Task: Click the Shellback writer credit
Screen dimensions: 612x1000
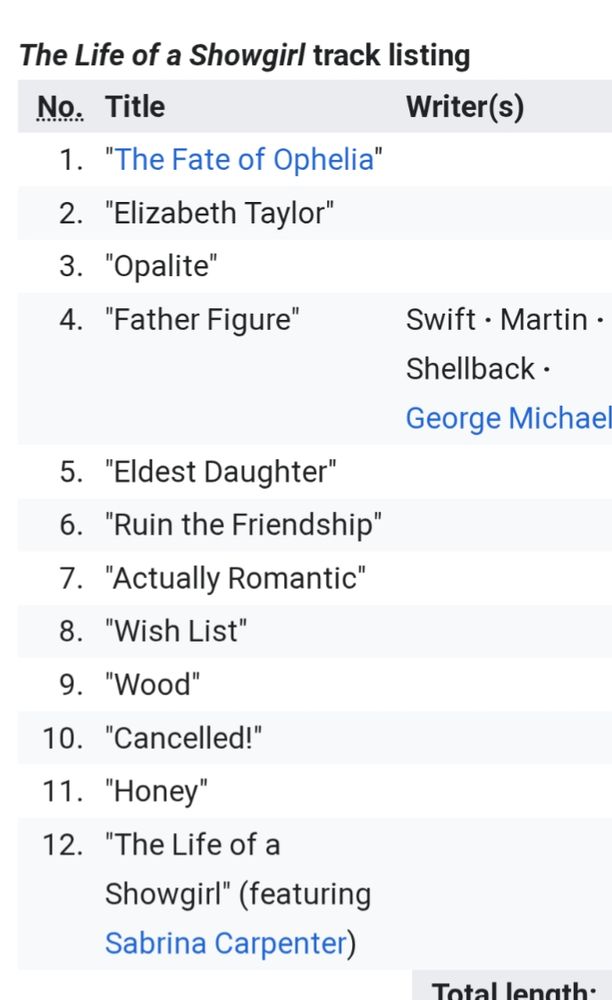Action: point(470,369)
